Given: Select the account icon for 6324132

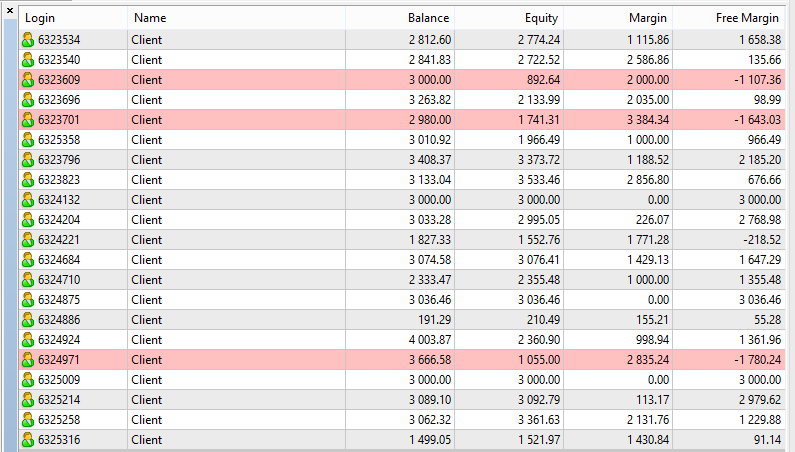Looking at the screenshot, I should click(28, 200).
